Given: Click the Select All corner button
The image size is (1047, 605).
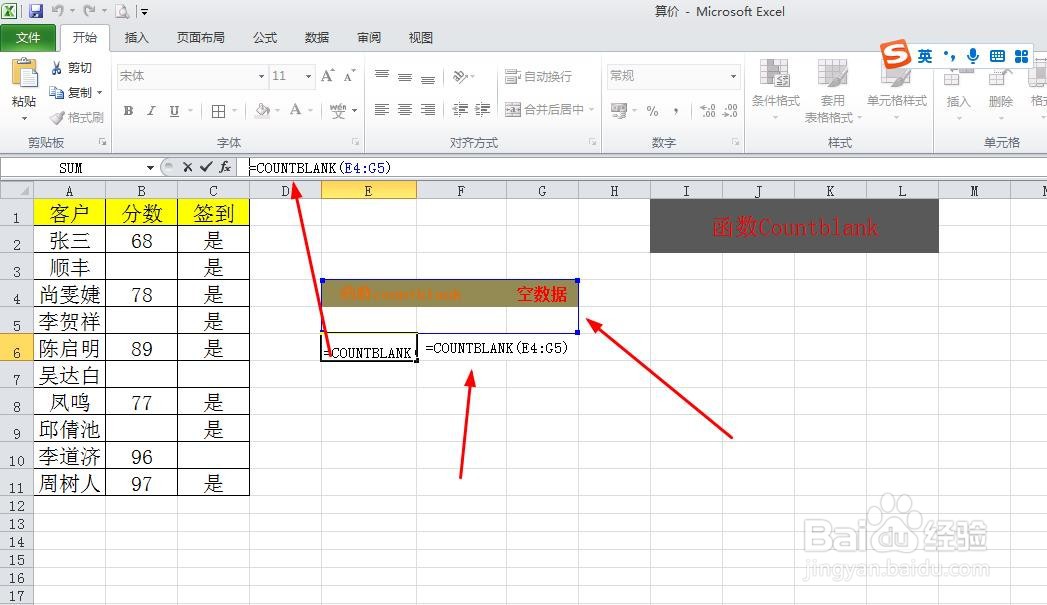Looking at the screenshot, I should (x=17, y=190).
